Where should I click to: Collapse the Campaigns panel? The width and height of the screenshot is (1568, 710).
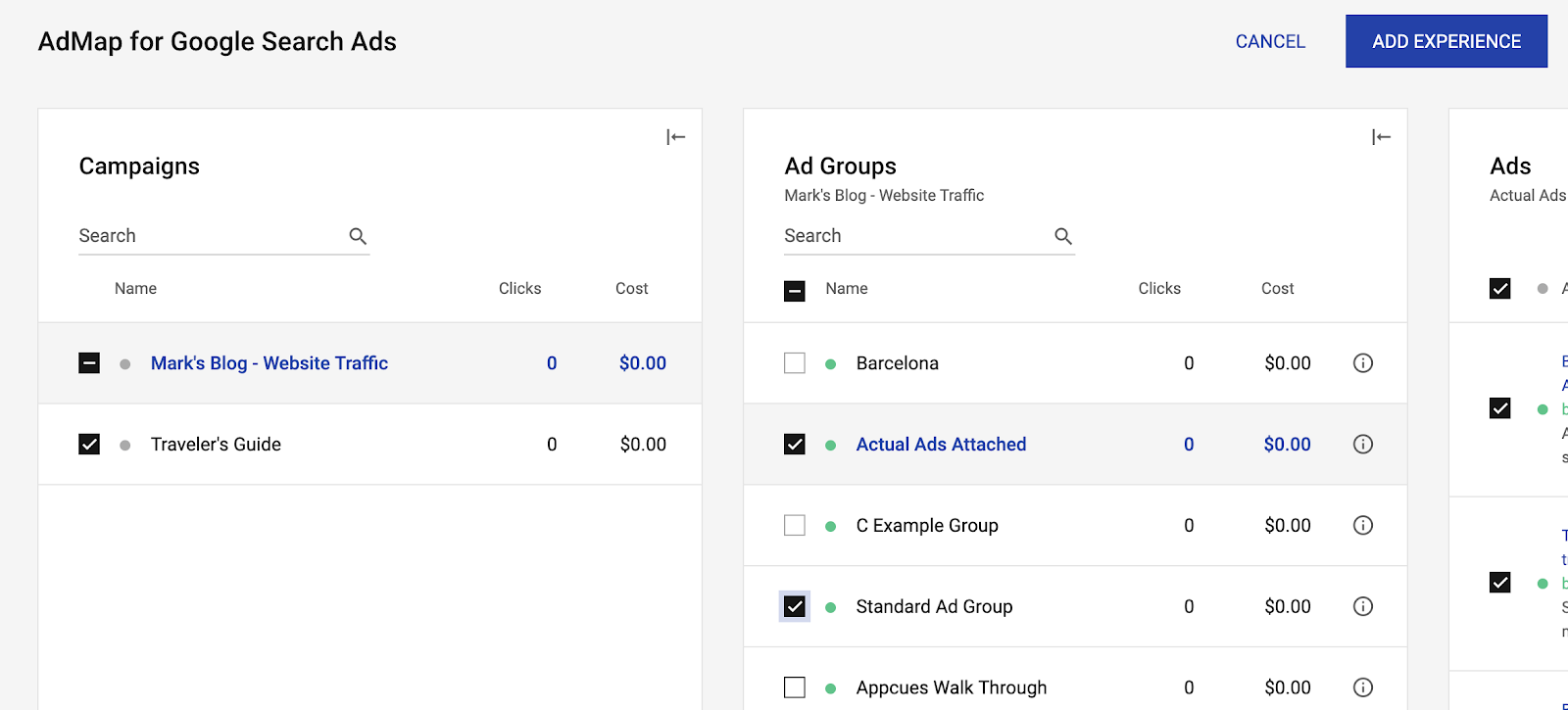675,137
